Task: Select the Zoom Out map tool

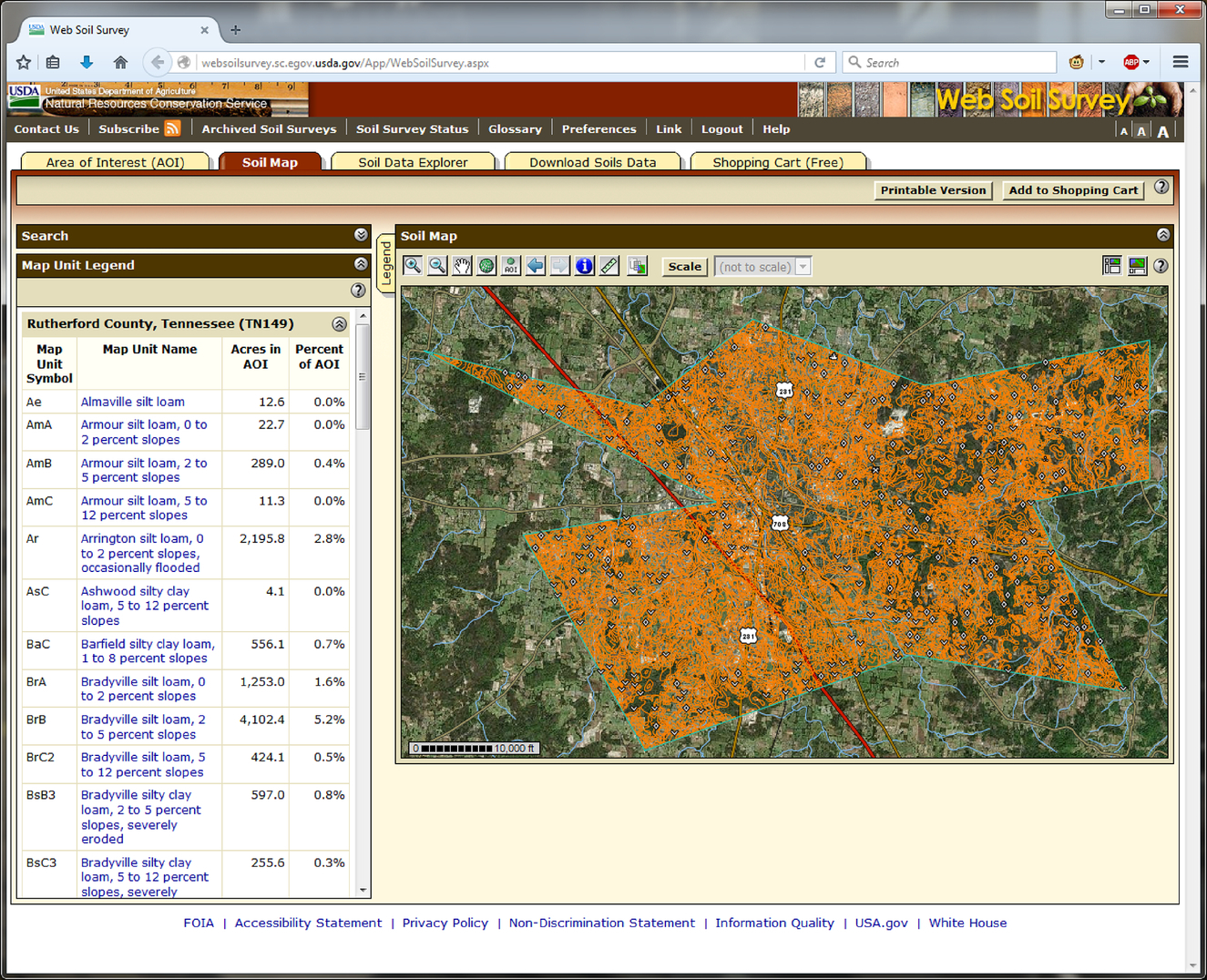Action: click(437, 266)
